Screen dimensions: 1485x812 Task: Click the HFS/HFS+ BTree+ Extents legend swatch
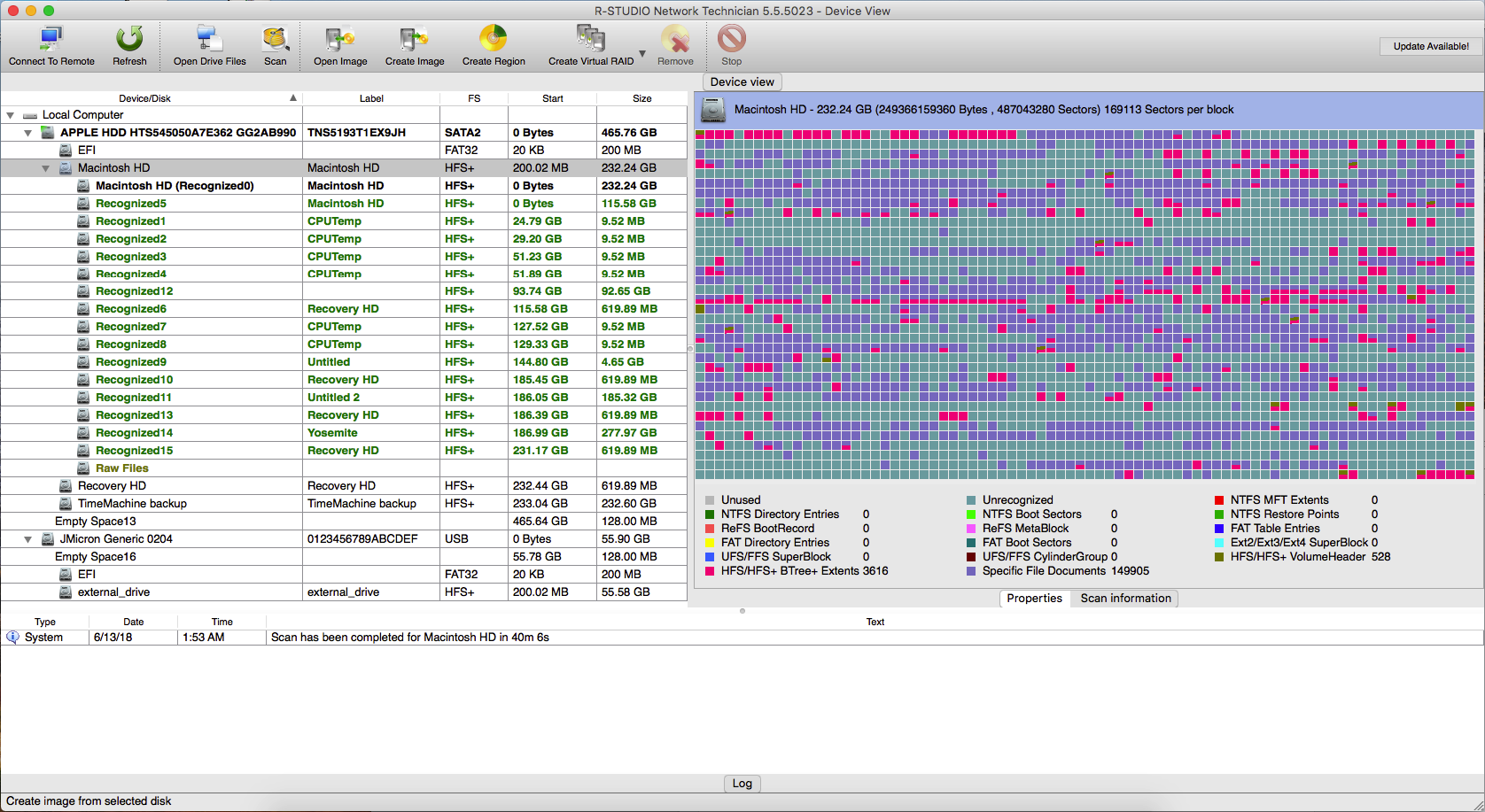[710, 571]
